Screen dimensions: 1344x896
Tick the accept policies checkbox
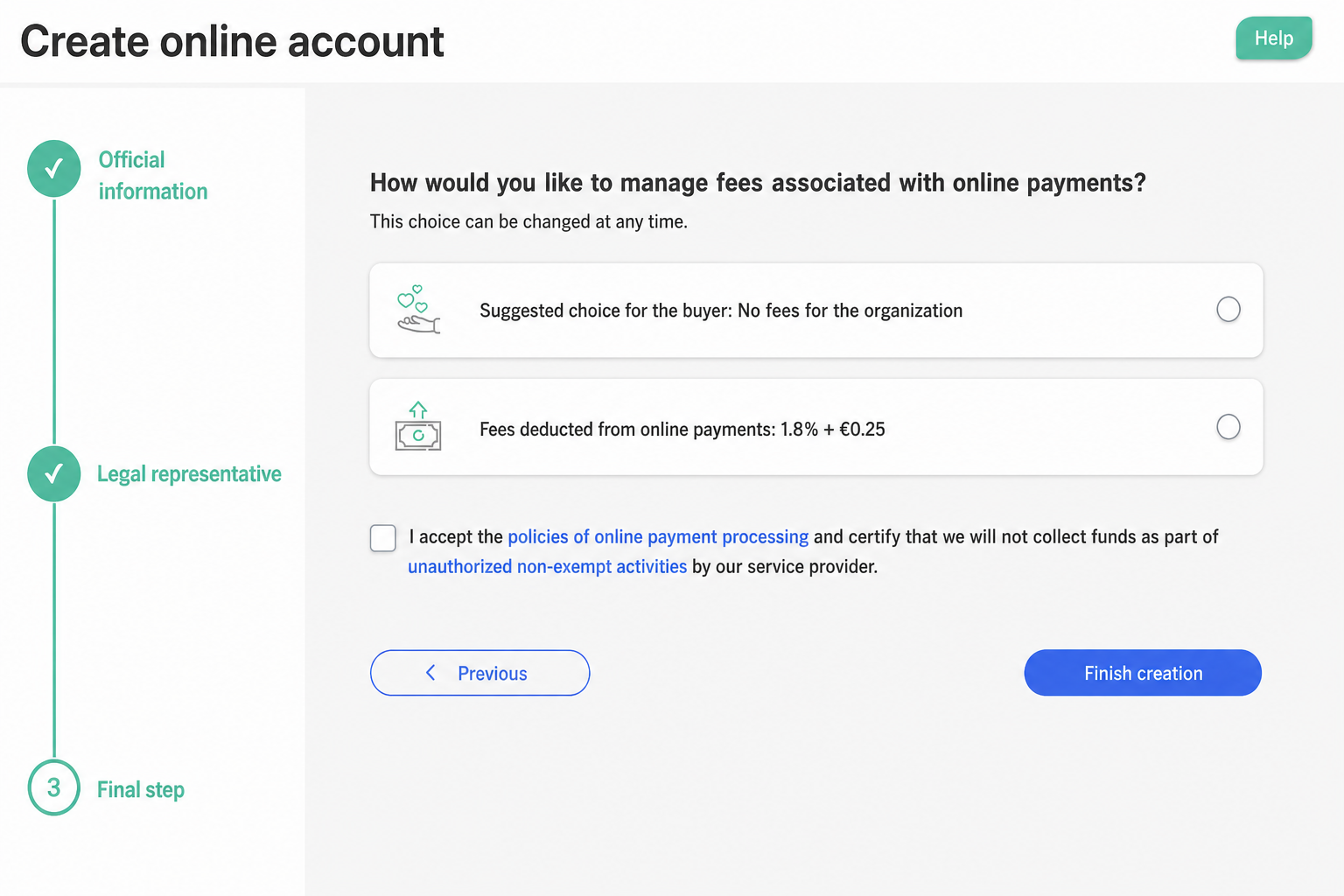tap(383, 538)
